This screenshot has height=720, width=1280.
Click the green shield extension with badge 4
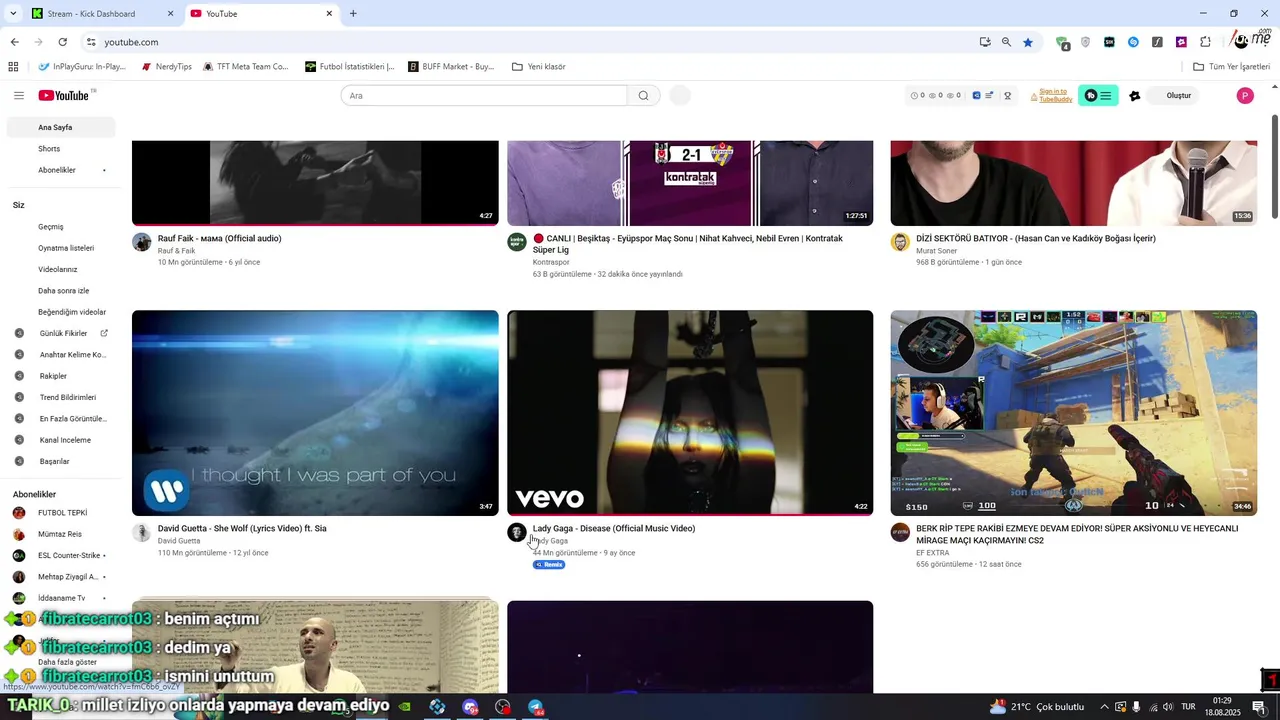pyautogui.click(x=1062, y=43)
